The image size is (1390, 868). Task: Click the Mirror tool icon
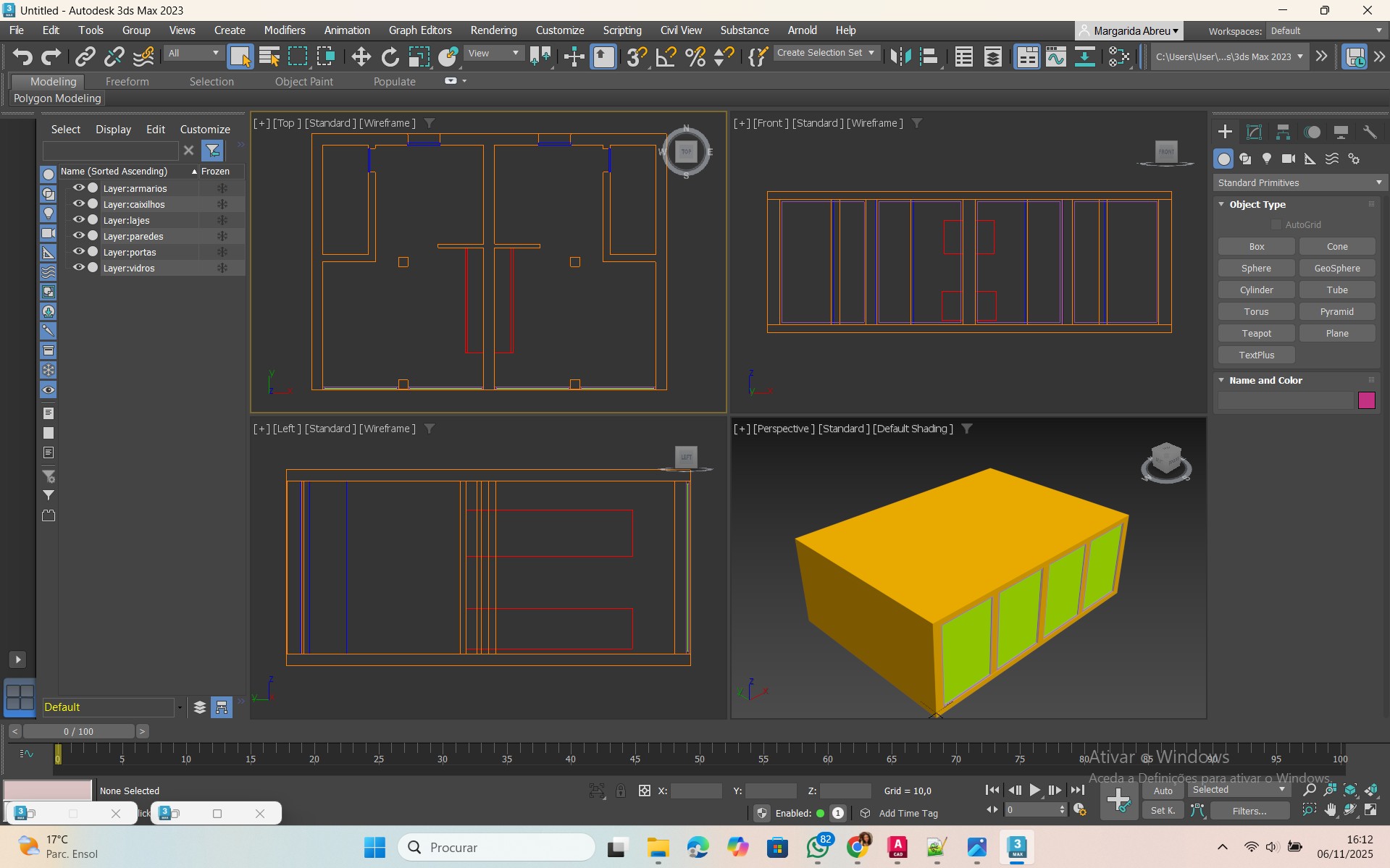pos(900,56)
